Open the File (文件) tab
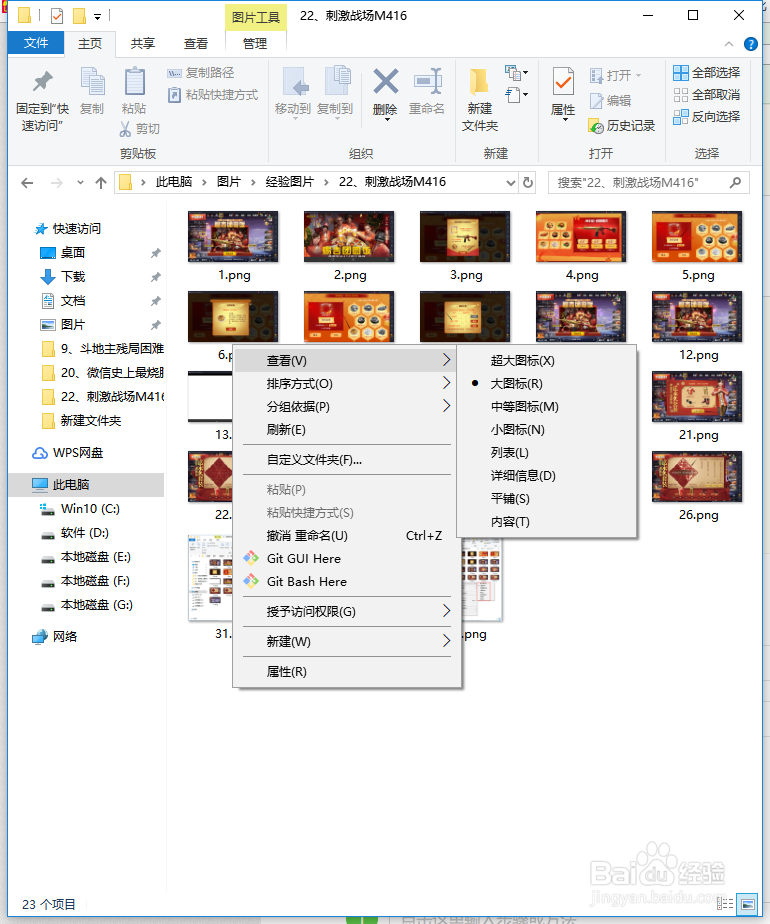 [x=36, y=43]
